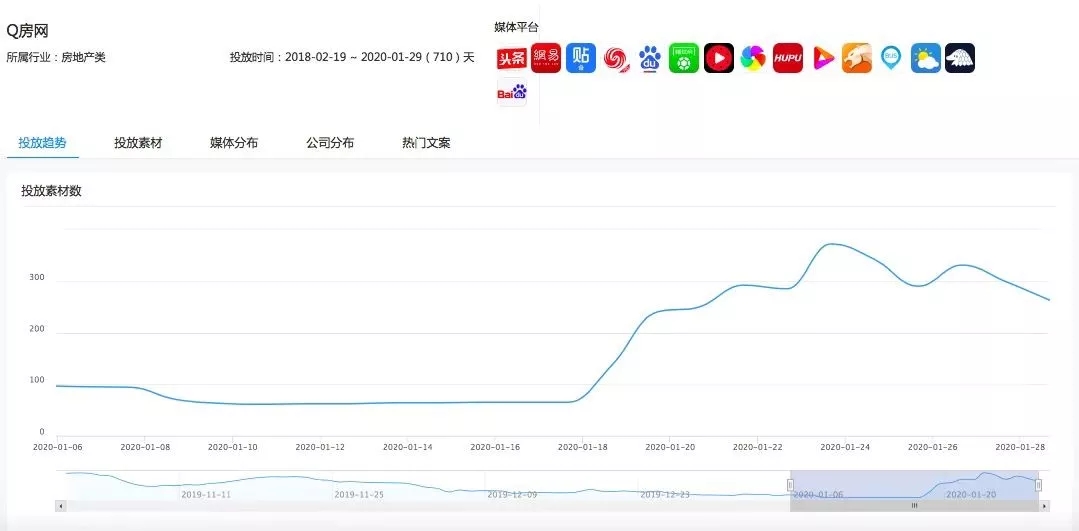Image resolution: width=1079 pixels, height=531 pixels.
Task: Open the blue Baidu paw icon
Action: click(650, 58)
